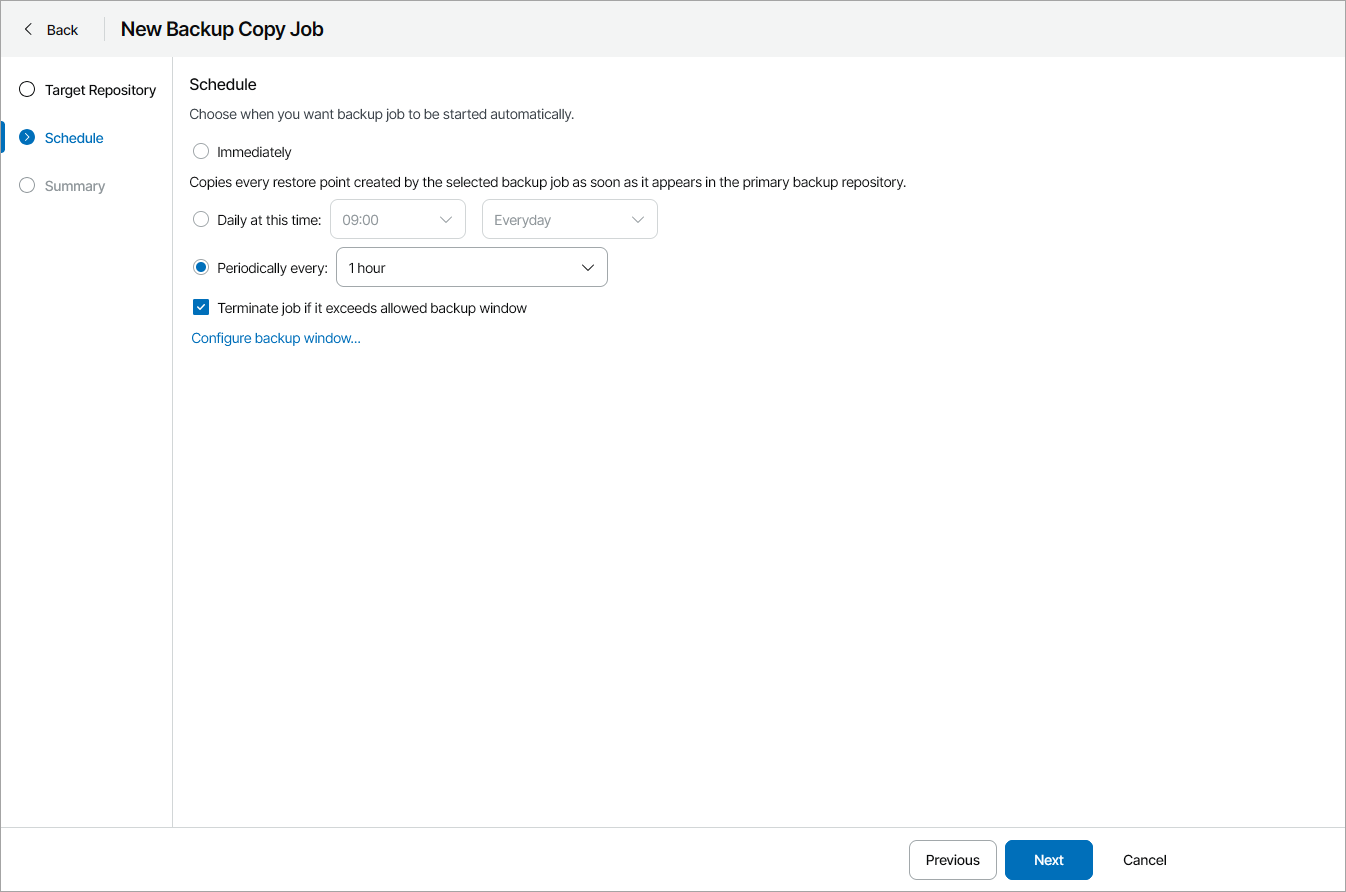This screenshot has height=892, width=1346.
Task: Cancel the backup copy job wizard
Action: (x=1144, y=860)
